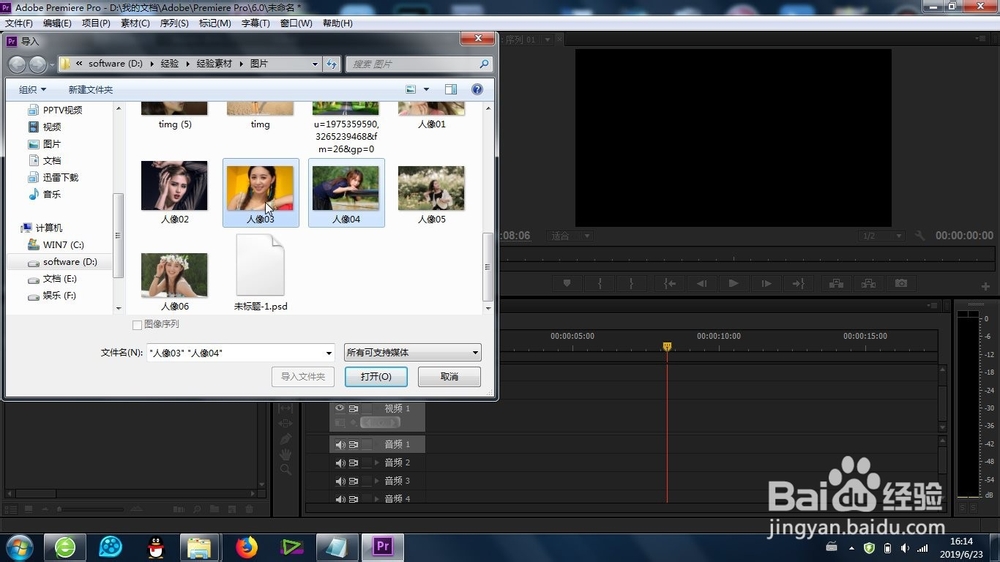Viewport: 1000px width, 562px height.
Task: Select the 人像05 thumbnail
Action: [x=432, y=195]
